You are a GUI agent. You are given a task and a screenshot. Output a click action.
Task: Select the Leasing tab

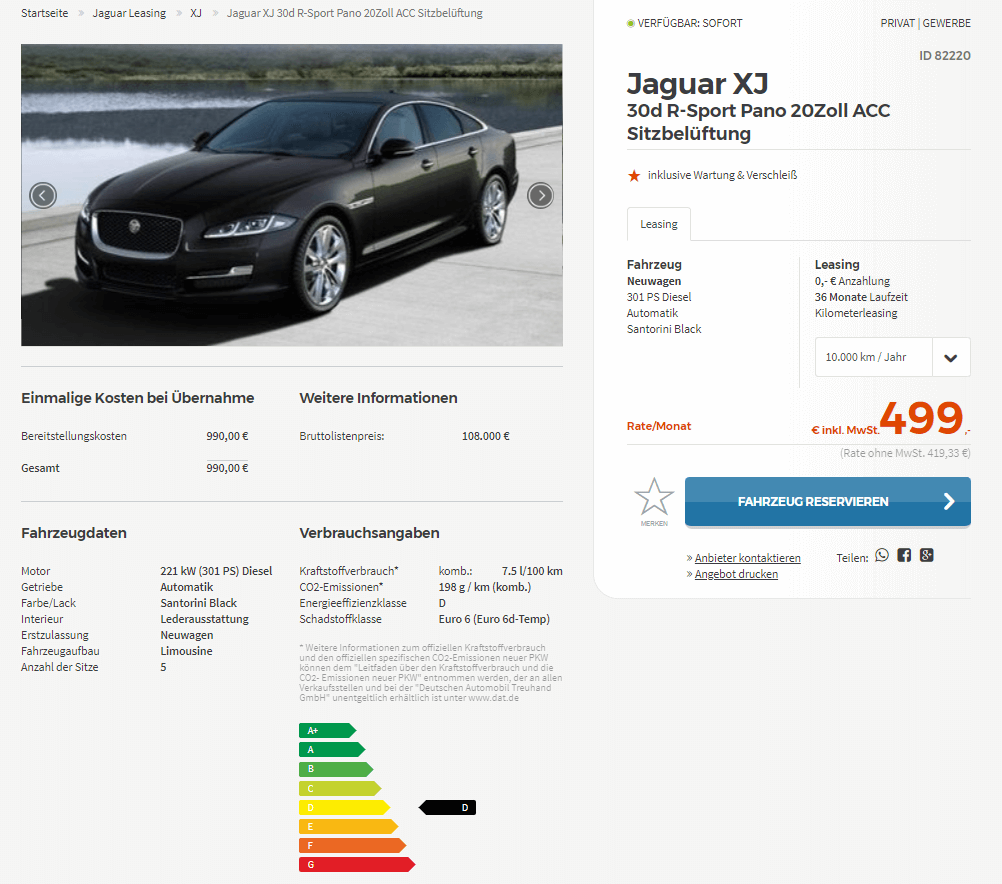tap(658, 224)
